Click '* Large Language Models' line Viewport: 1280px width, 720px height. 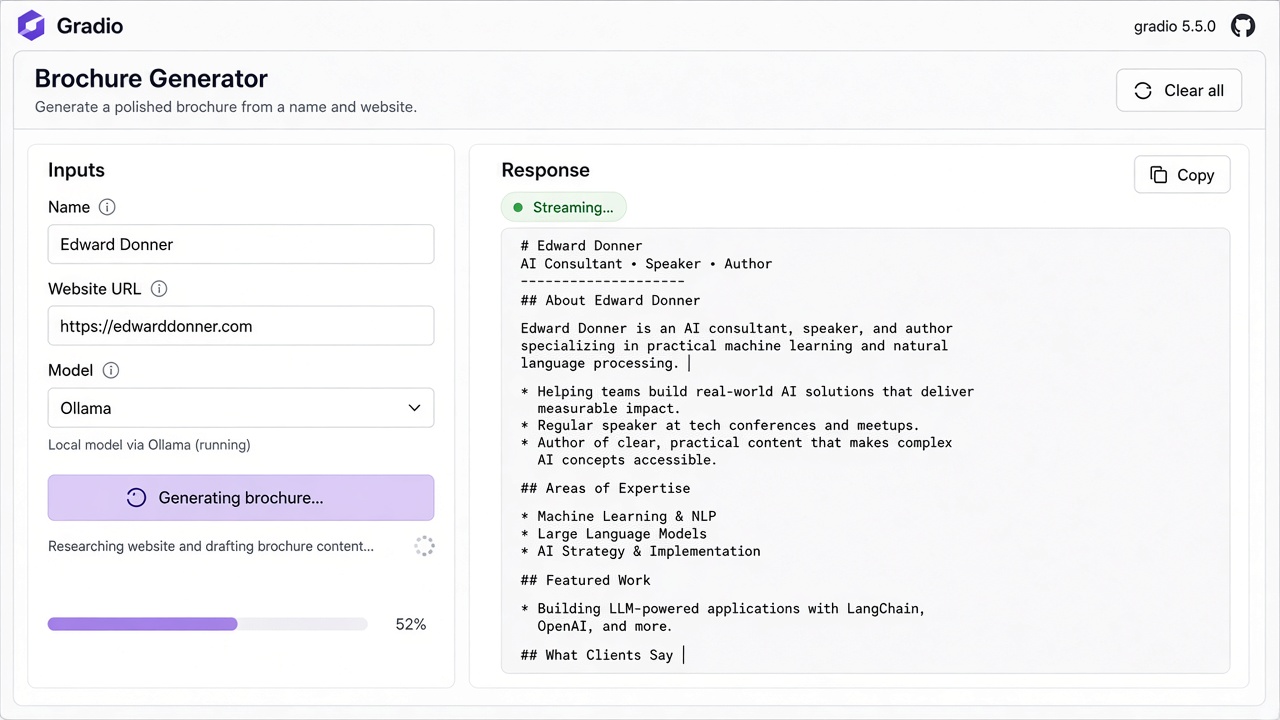click(614, 534)
